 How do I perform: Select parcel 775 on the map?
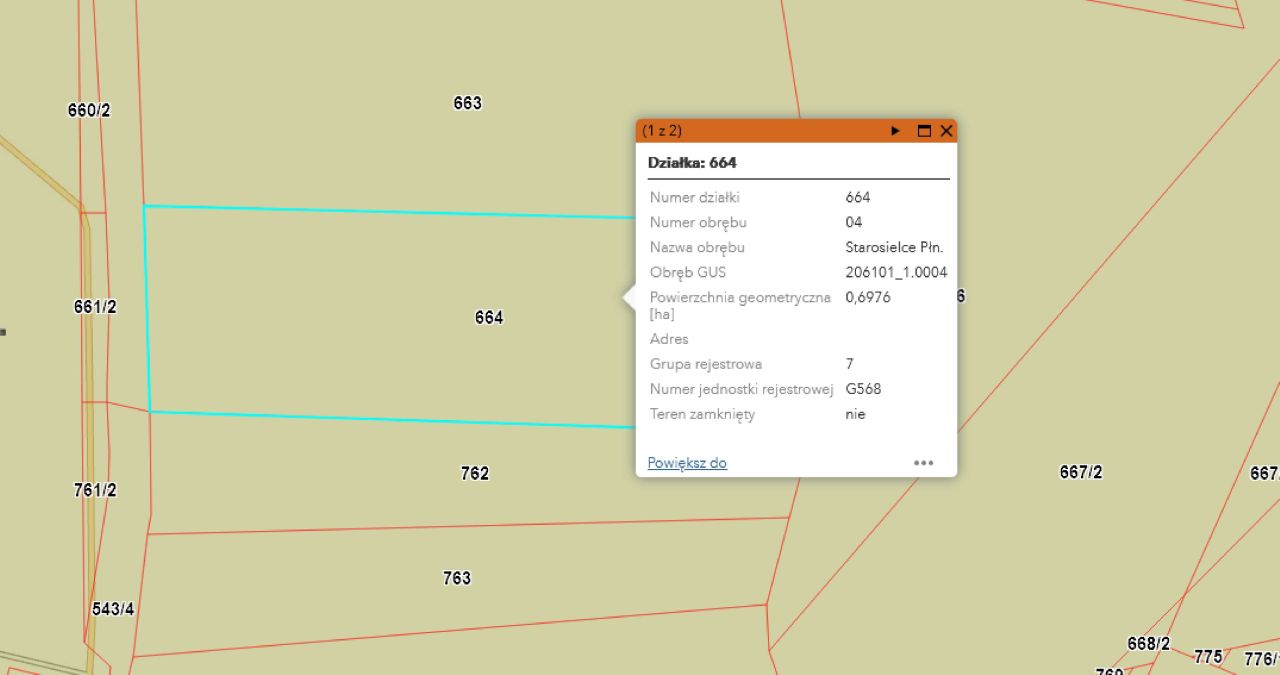tap(1208, 657)
